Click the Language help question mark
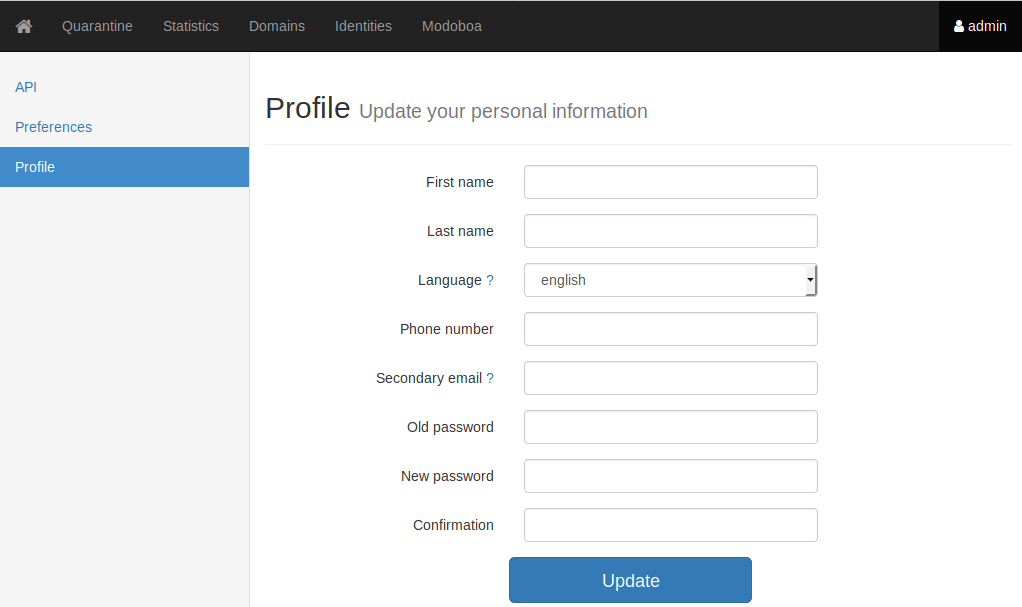This screenshot has height=607, width=1022. point(490,280)
